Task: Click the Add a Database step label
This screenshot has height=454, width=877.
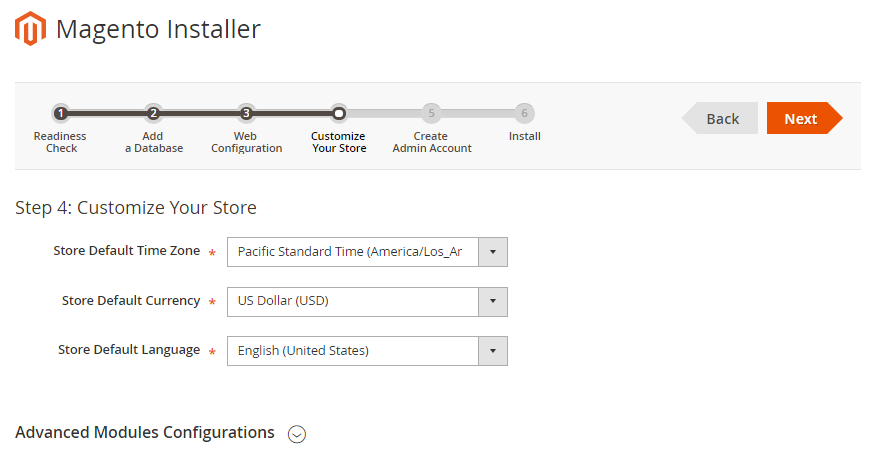Action: tap(153, 142)
